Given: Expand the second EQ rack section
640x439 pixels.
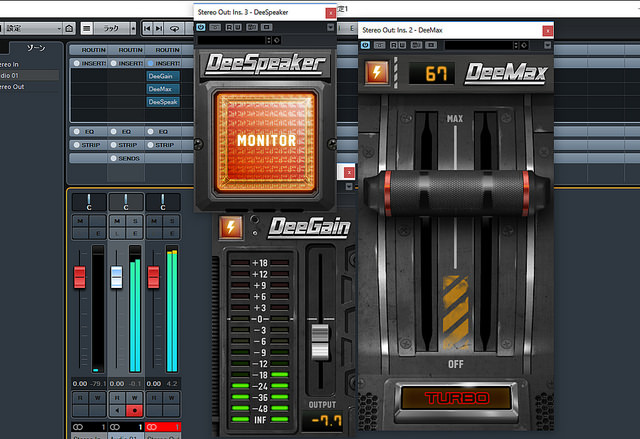Looking at the screenshot, I should coord(125,131).
